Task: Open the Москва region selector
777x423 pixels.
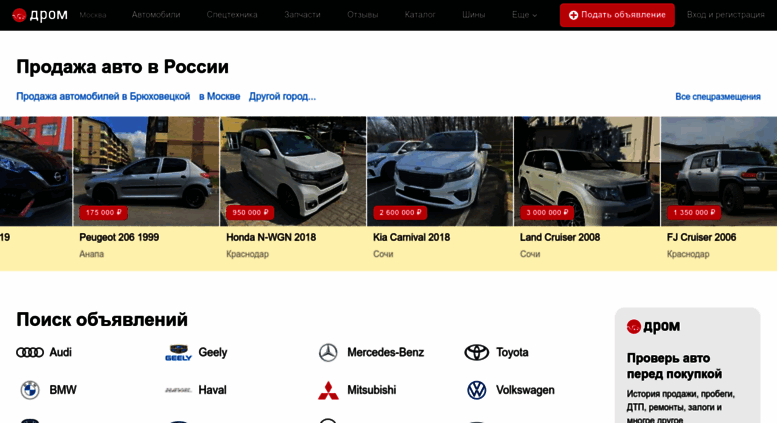Action: pos(93,15)
